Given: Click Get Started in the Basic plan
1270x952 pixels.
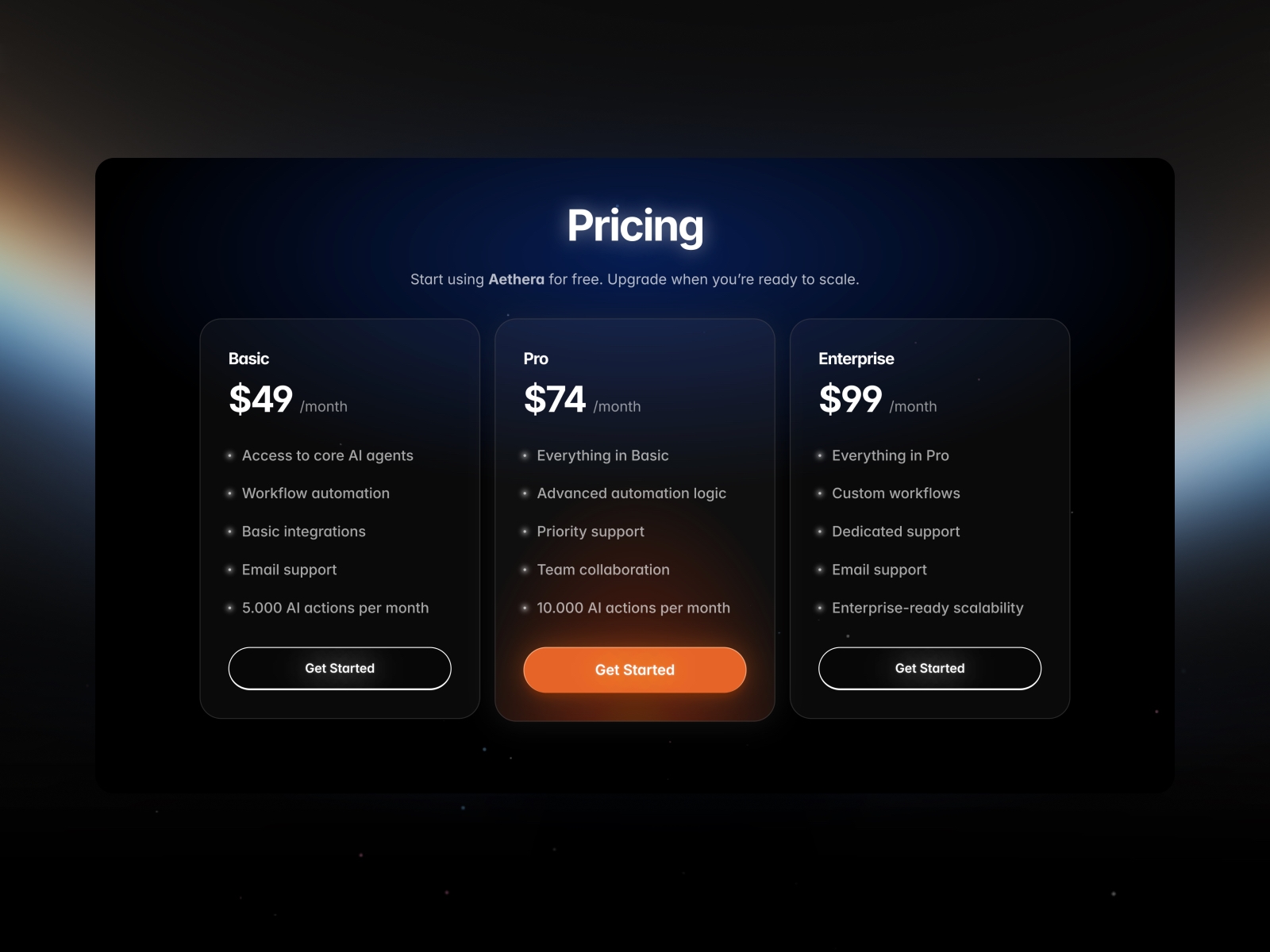Looking at the screenshot, I should [340, 668].
